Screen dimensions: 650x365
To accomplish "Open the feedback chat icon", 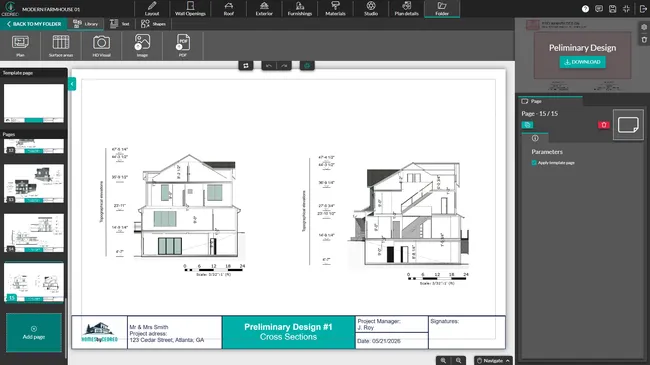I will (599, 9).
